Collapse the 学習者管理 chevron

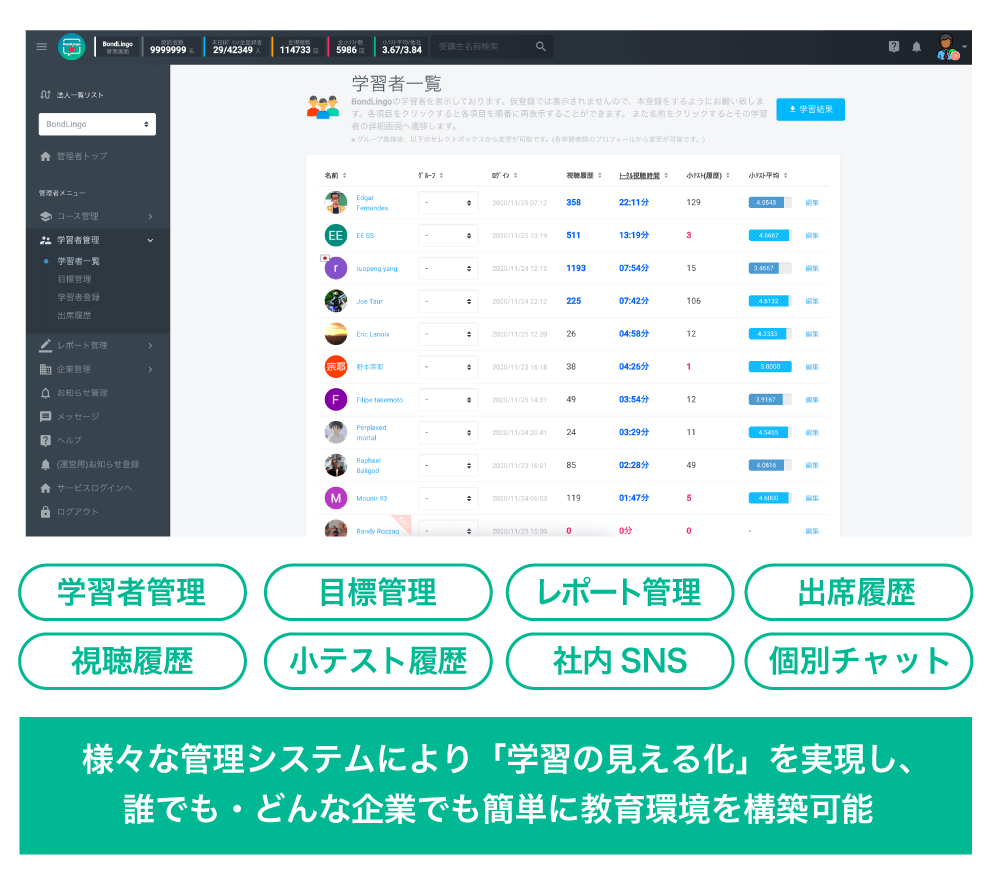pos(151,240)
